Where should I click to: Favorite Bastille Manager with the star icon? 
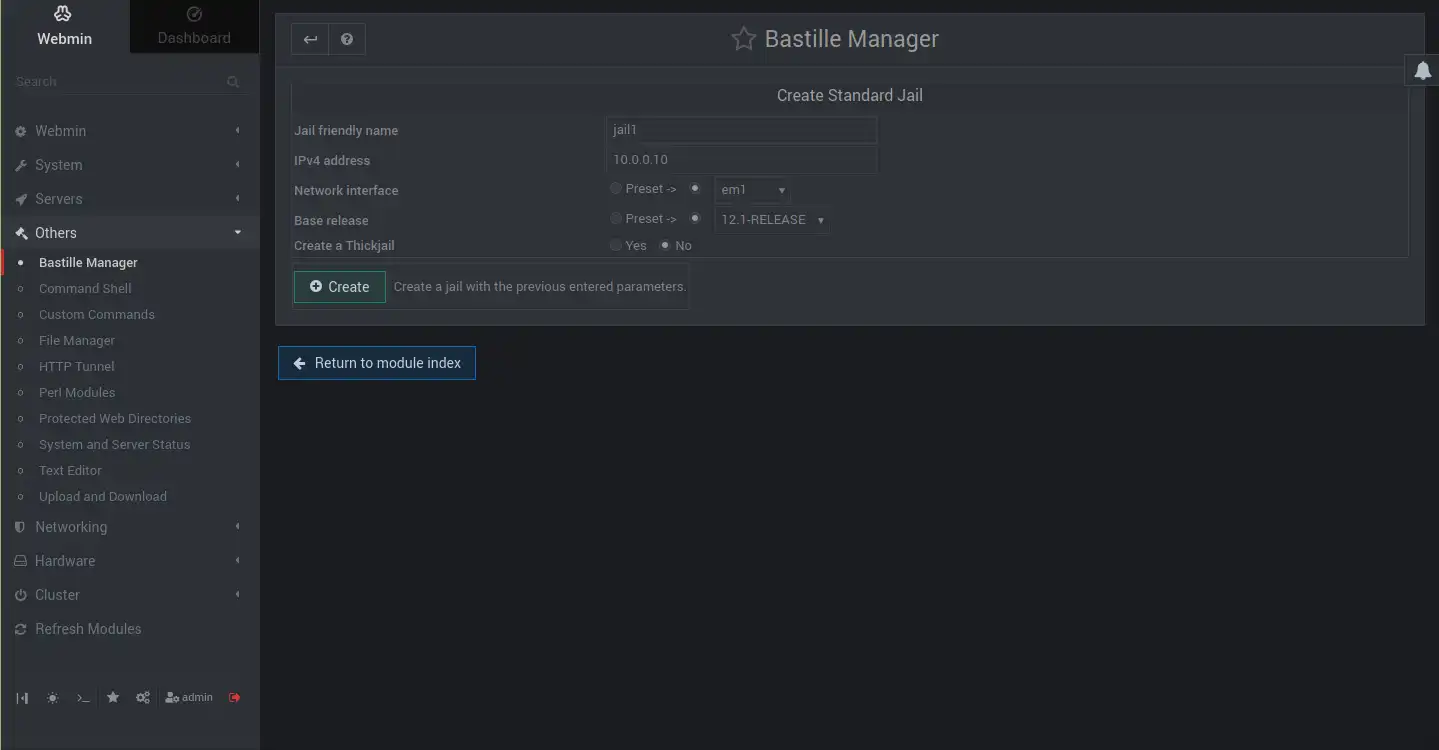click(x=743, y=39)
